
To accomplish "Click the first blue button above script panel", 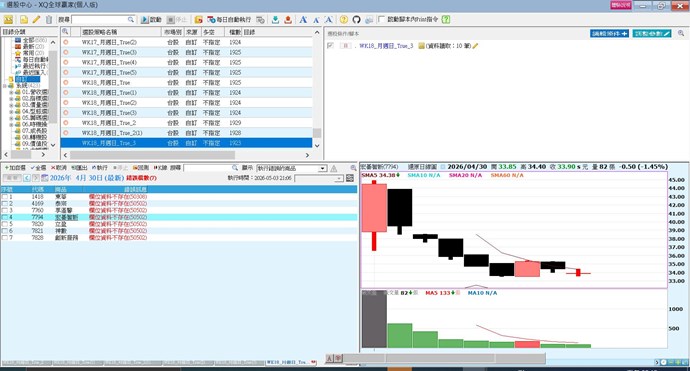I will (609, 33).
